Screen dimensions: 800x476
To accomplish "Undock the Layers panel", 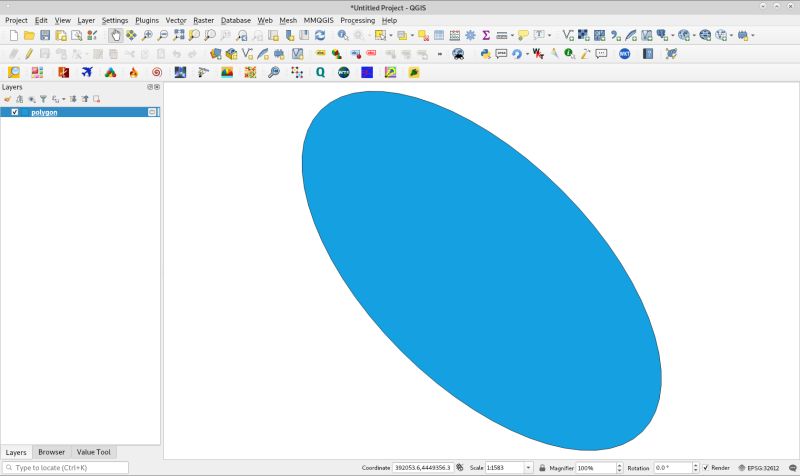I will [150, 87].
